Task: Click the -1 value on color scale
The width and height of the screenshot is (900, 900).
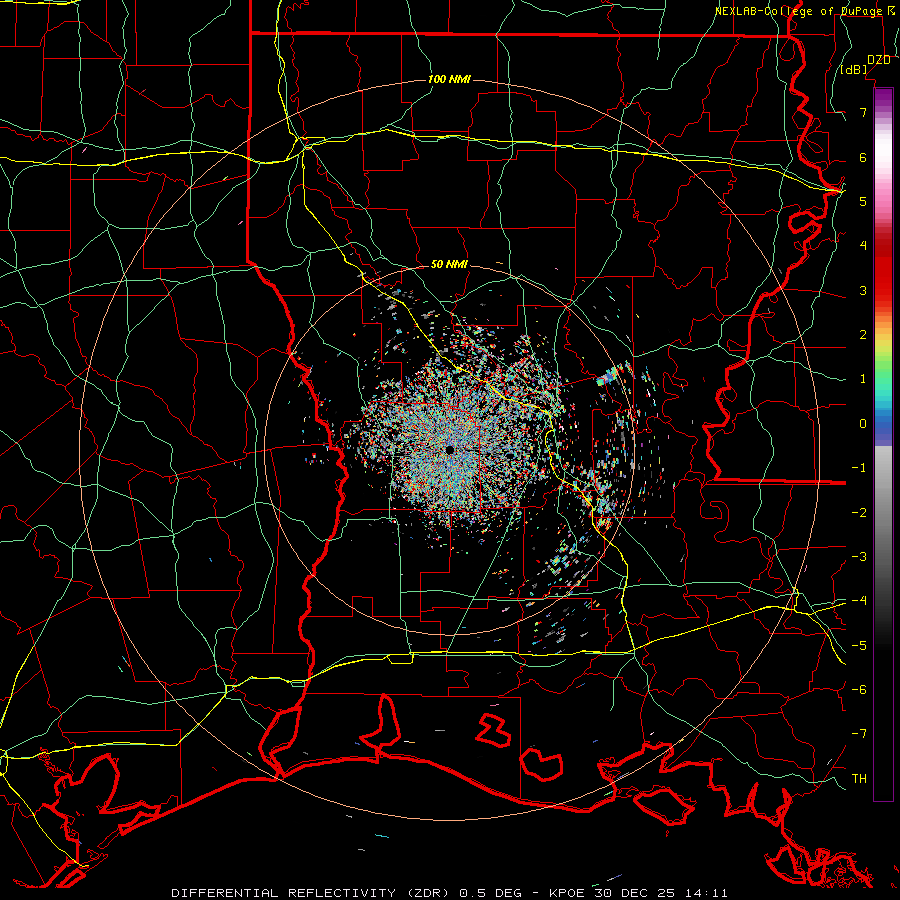Action: coord(859,468)
